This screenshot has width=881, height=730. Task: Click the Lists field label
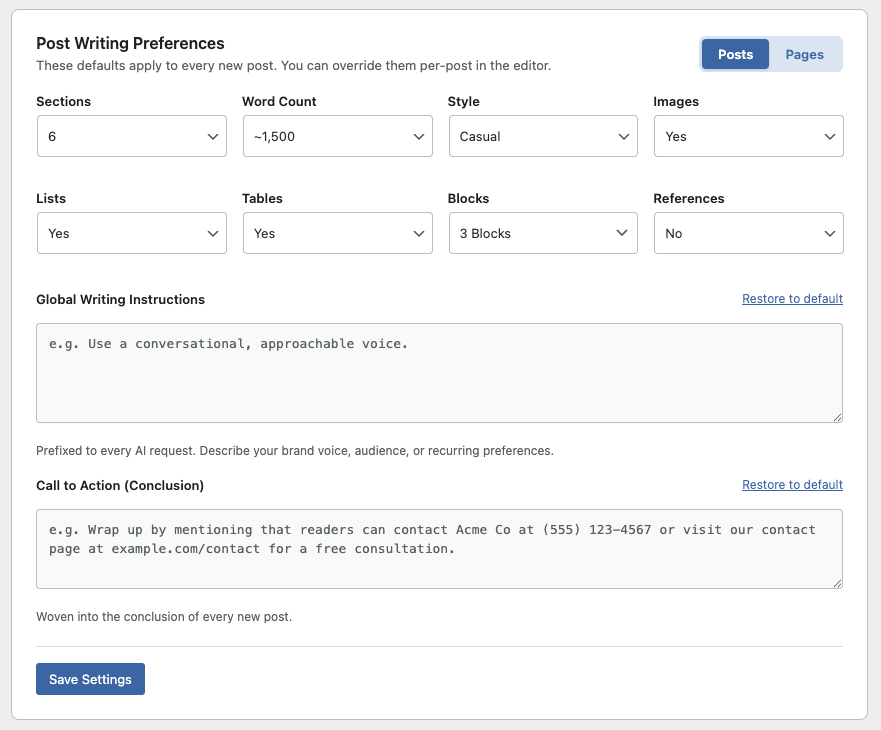(51, 198)
